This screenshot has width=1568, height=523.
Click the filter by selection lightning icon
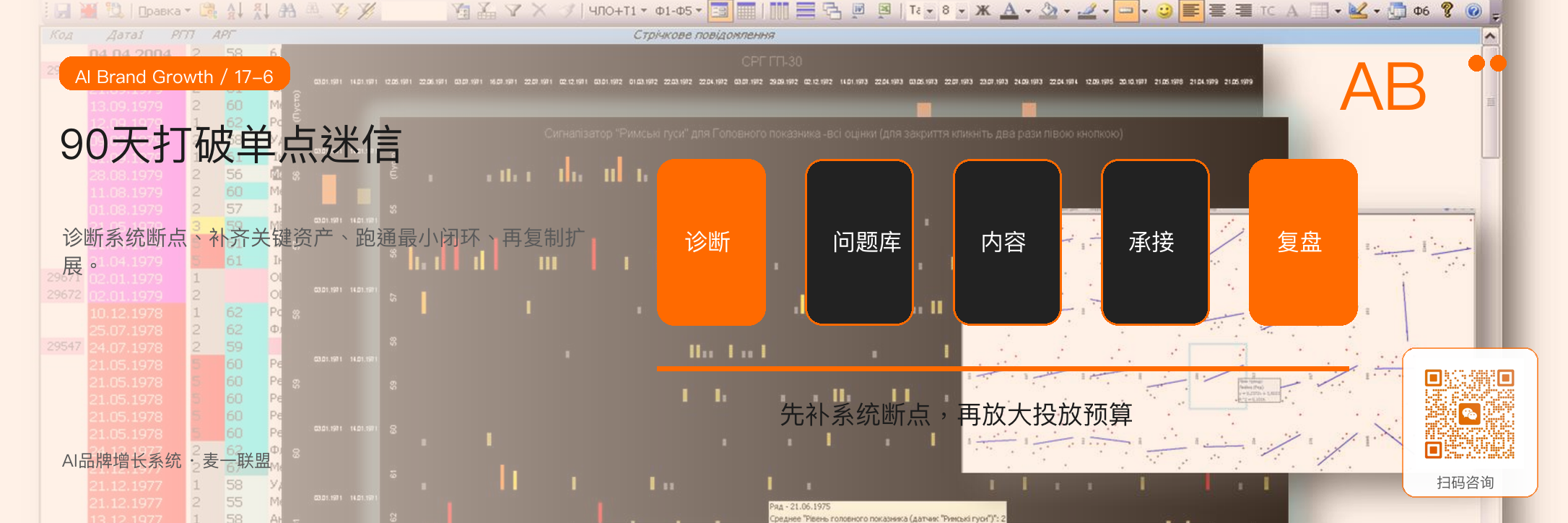tap(339, 10)
